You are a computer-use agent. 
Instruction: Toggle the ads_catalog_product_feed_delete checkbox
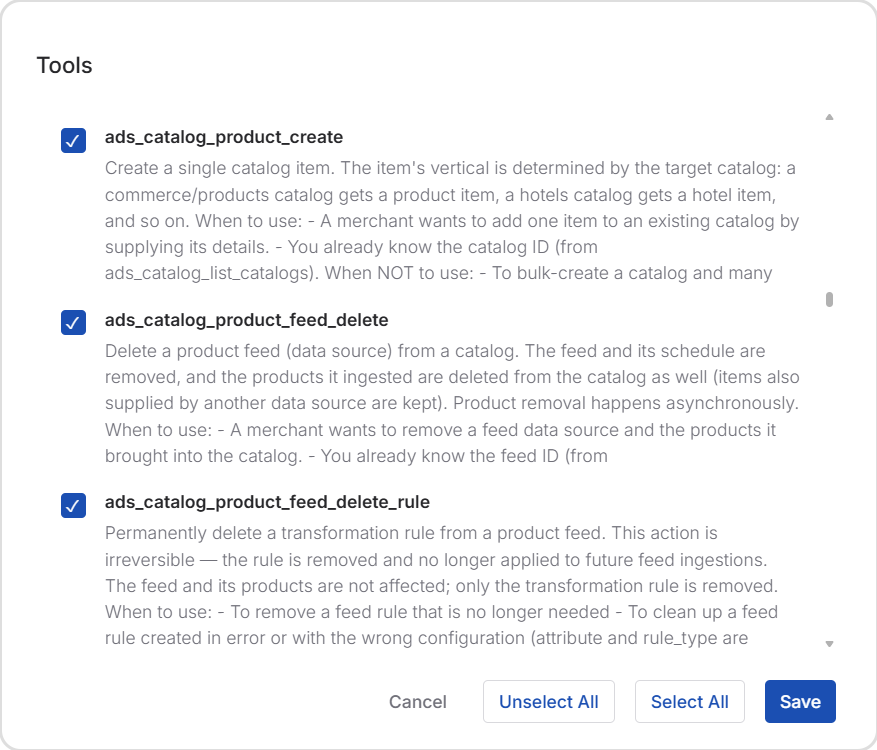tap(73, 323)
